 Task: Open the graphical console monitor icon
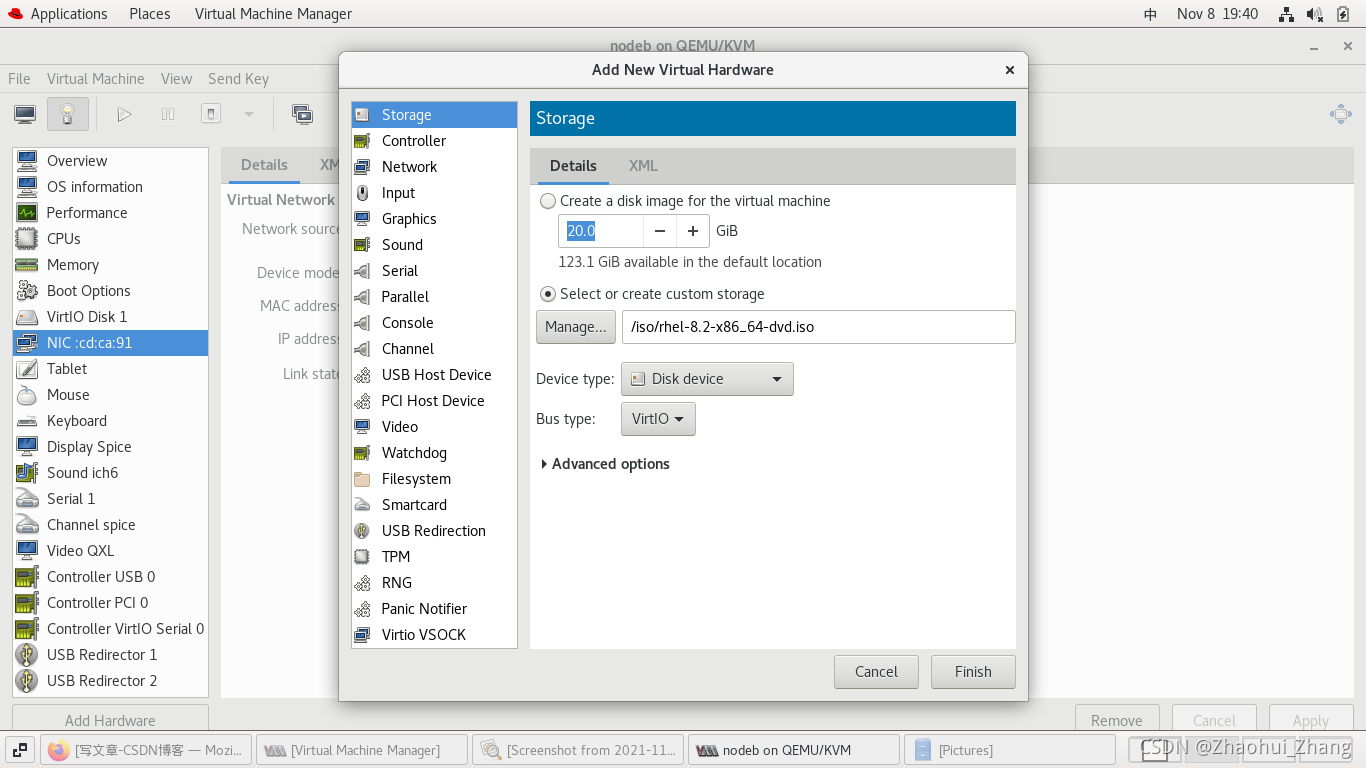click(x=24, y=114)
